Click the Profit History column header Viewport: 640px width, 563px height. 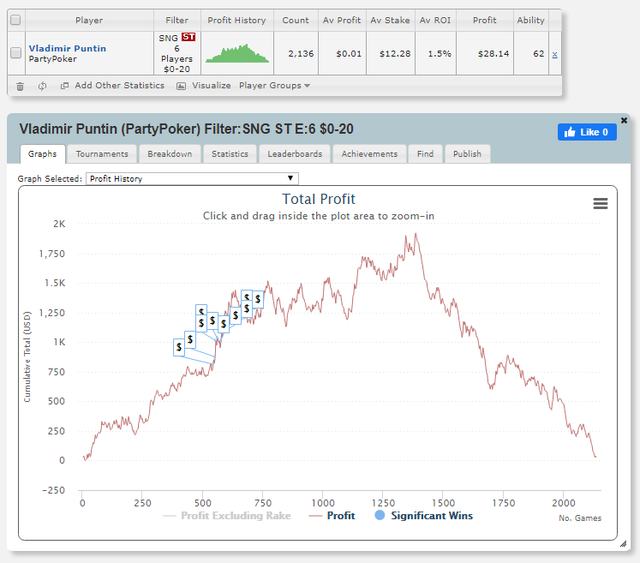(237, 20)
